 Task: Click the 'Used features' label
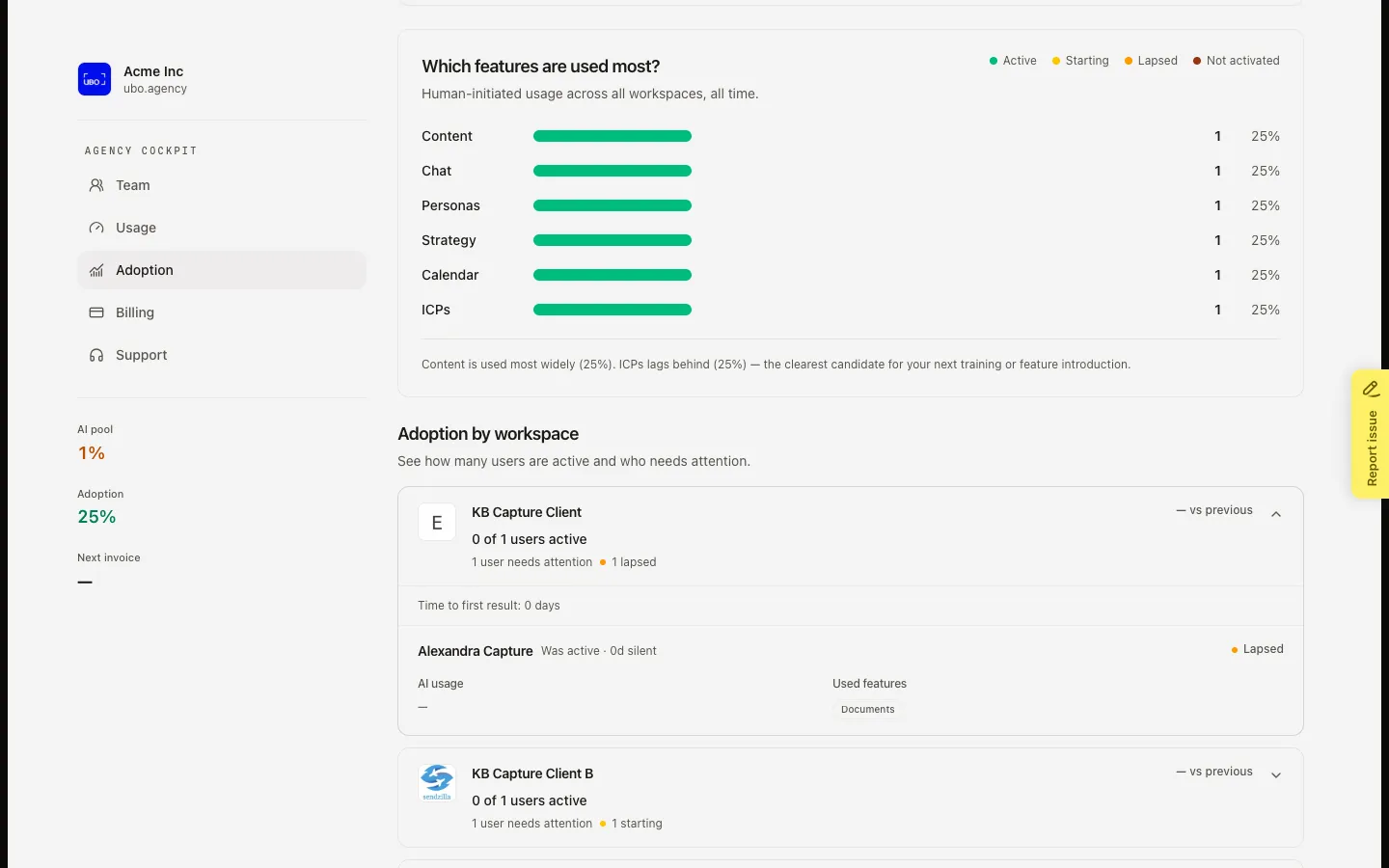coord(869,684)
